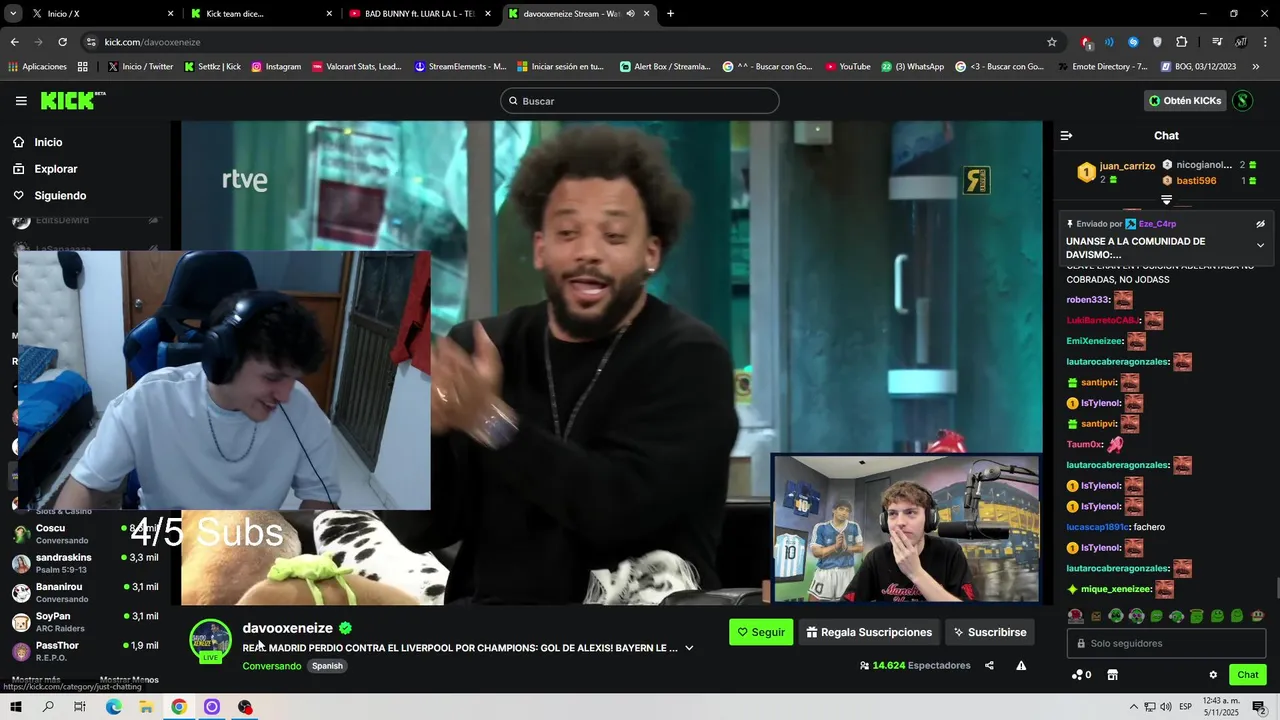Screen dimensions: 1280x720
Task: Click Mostrar Menos in sidebar
Action: tap(129, 680)
